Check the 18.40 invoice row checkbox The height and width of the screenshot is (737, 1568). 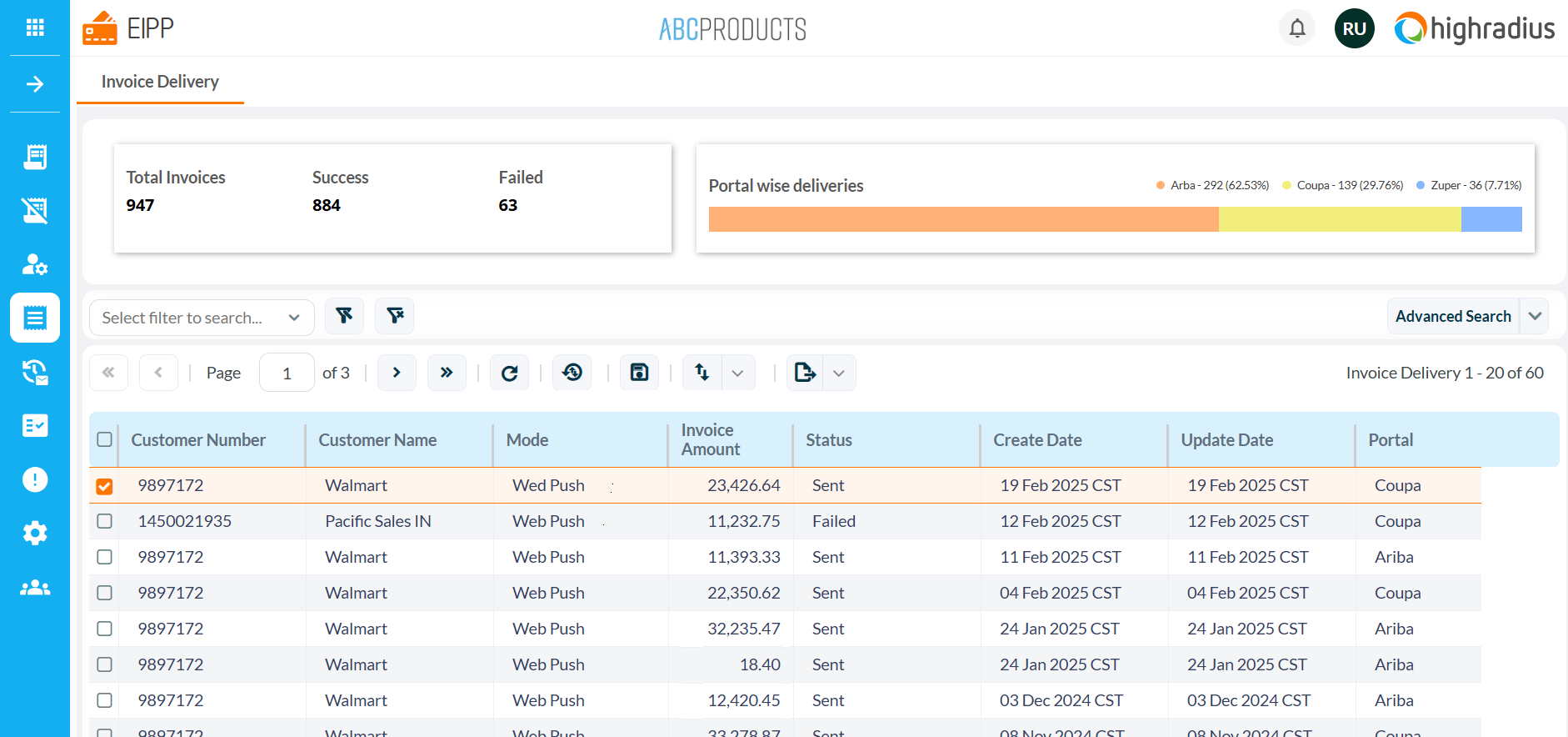click(x=104, y=664)
